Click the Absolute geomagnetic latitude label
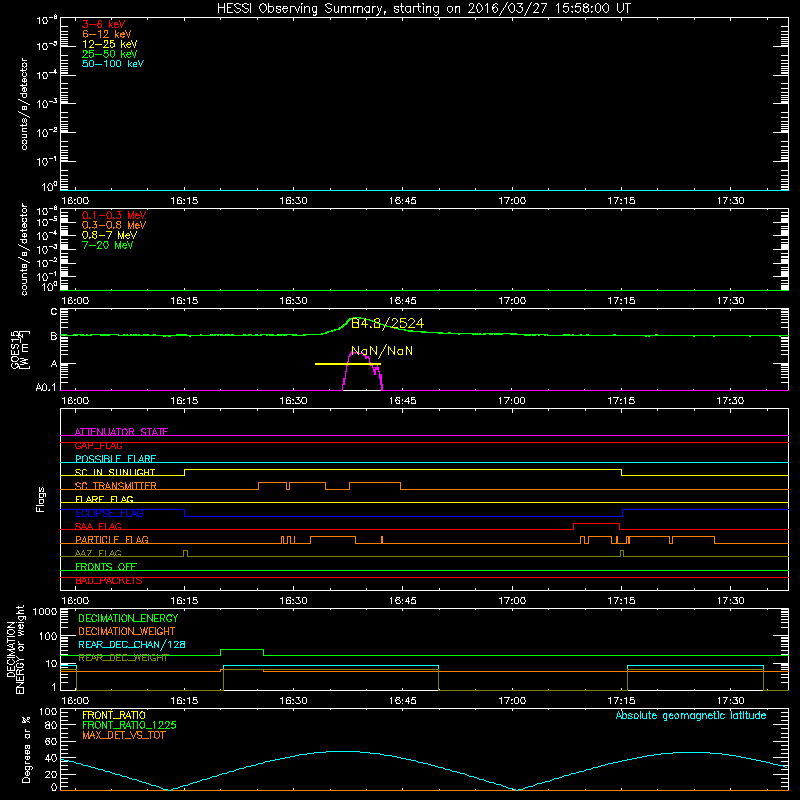800x800 pixels. pyautogui.click(x=691, y=716)
